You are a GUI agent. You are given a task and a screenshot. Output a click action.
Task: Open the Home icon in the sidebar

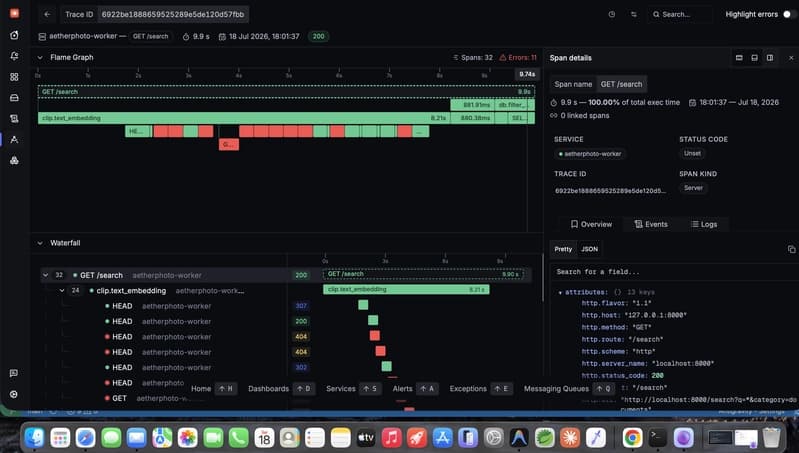point(14,35)
